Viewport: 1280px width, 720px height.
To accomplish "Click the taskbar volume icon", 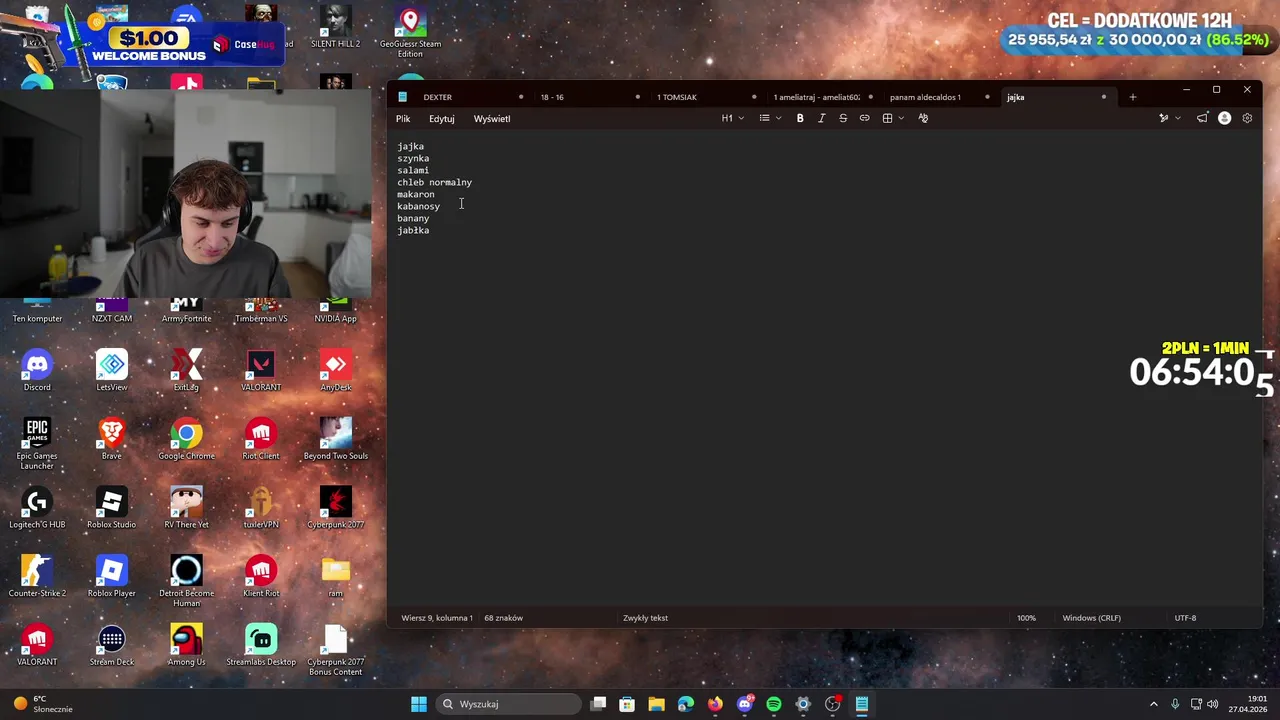I will coord(1213,704).
